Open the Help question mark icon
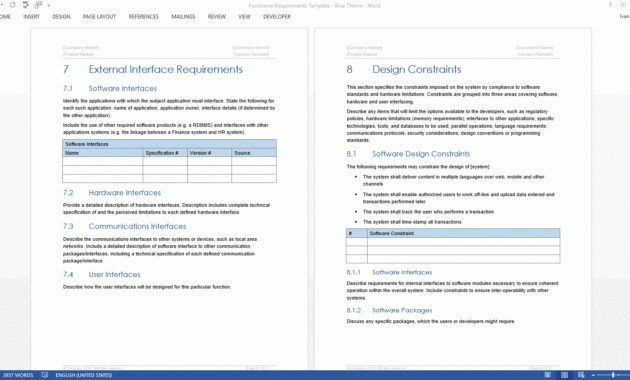The width and height of the screenshot is (630, 380). [x=610, y=5]
